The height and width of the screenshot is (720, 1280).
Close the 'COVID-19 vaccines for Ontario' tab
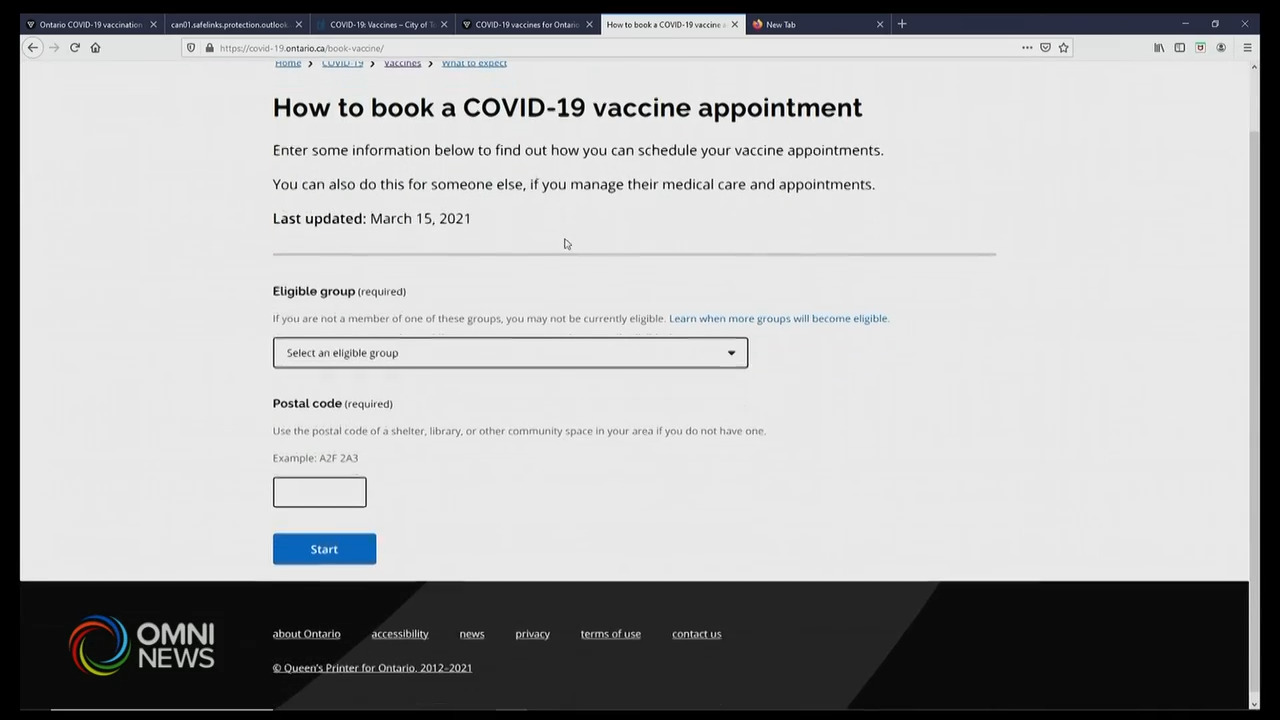tap(589, 24)
